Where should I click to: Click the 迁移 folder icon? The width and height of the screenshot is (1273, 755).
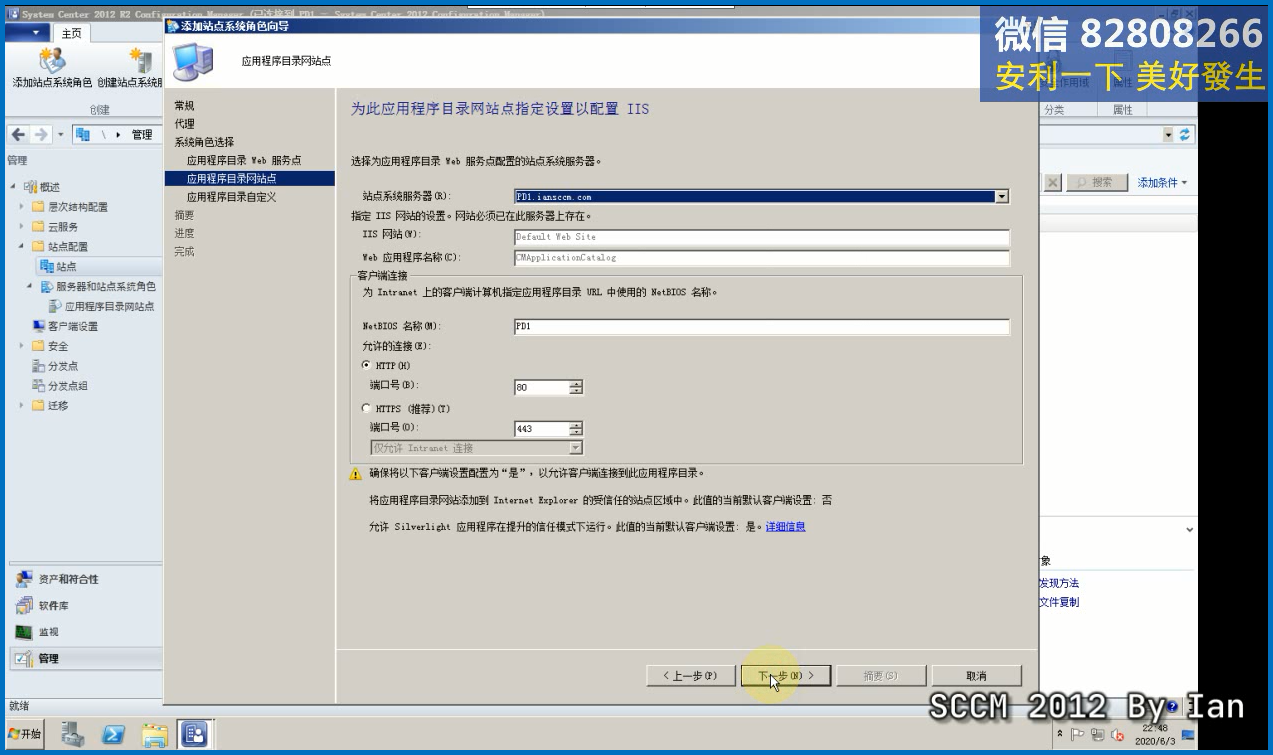coord(39,405)
